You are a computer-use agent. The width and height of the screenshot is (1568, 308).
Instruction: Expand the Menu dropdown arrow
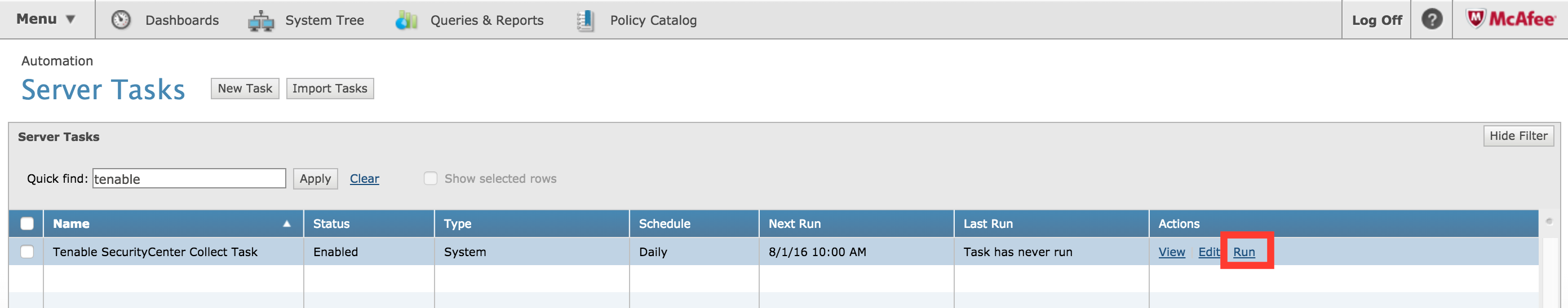[70, 20]
